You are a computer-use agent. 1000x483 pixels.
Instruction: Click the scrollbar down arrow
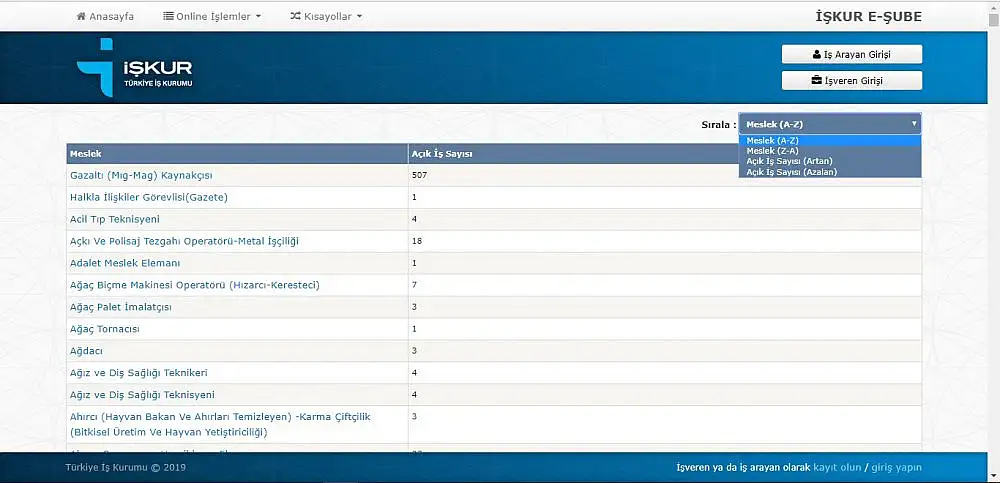[x=994, y=477]
